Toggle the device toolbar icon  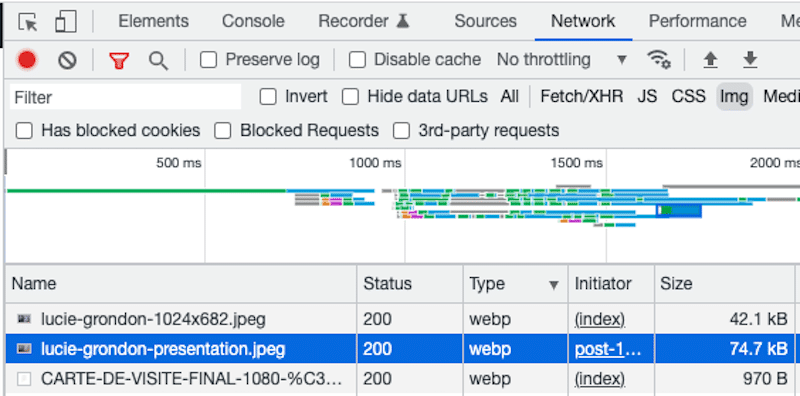[65, 21]
